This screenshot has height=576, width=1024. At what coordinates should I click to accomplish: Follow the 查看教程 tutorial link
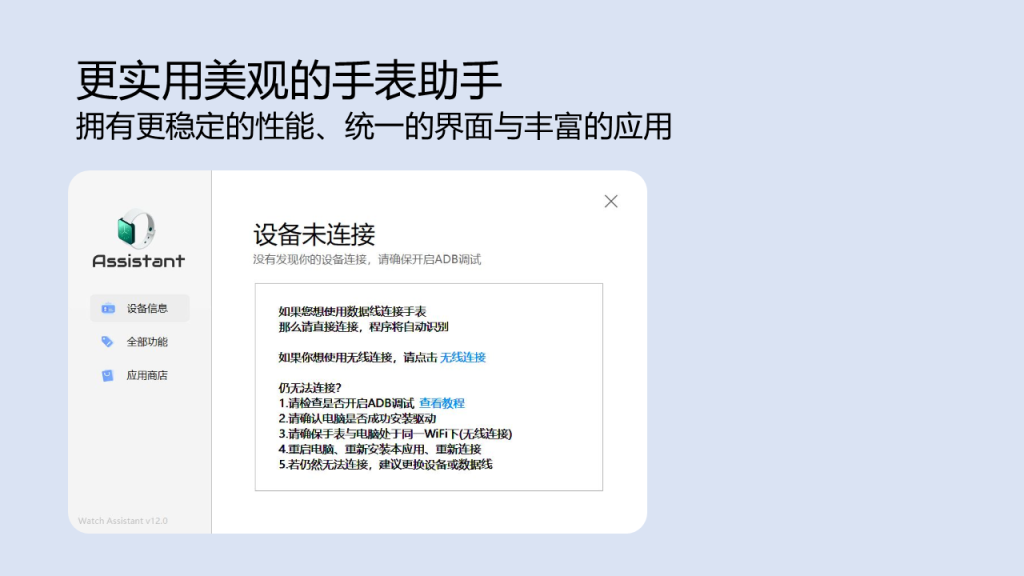(x=441, y=403)
